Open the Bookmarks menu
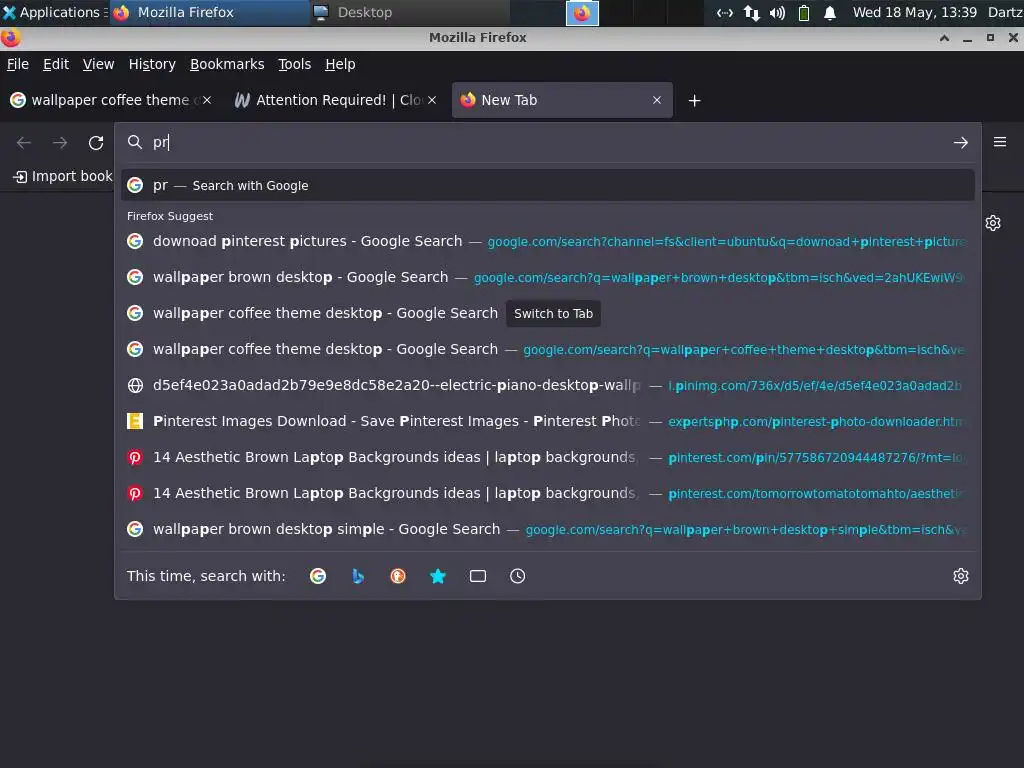Screen dimensions: 1024x768 227,64
